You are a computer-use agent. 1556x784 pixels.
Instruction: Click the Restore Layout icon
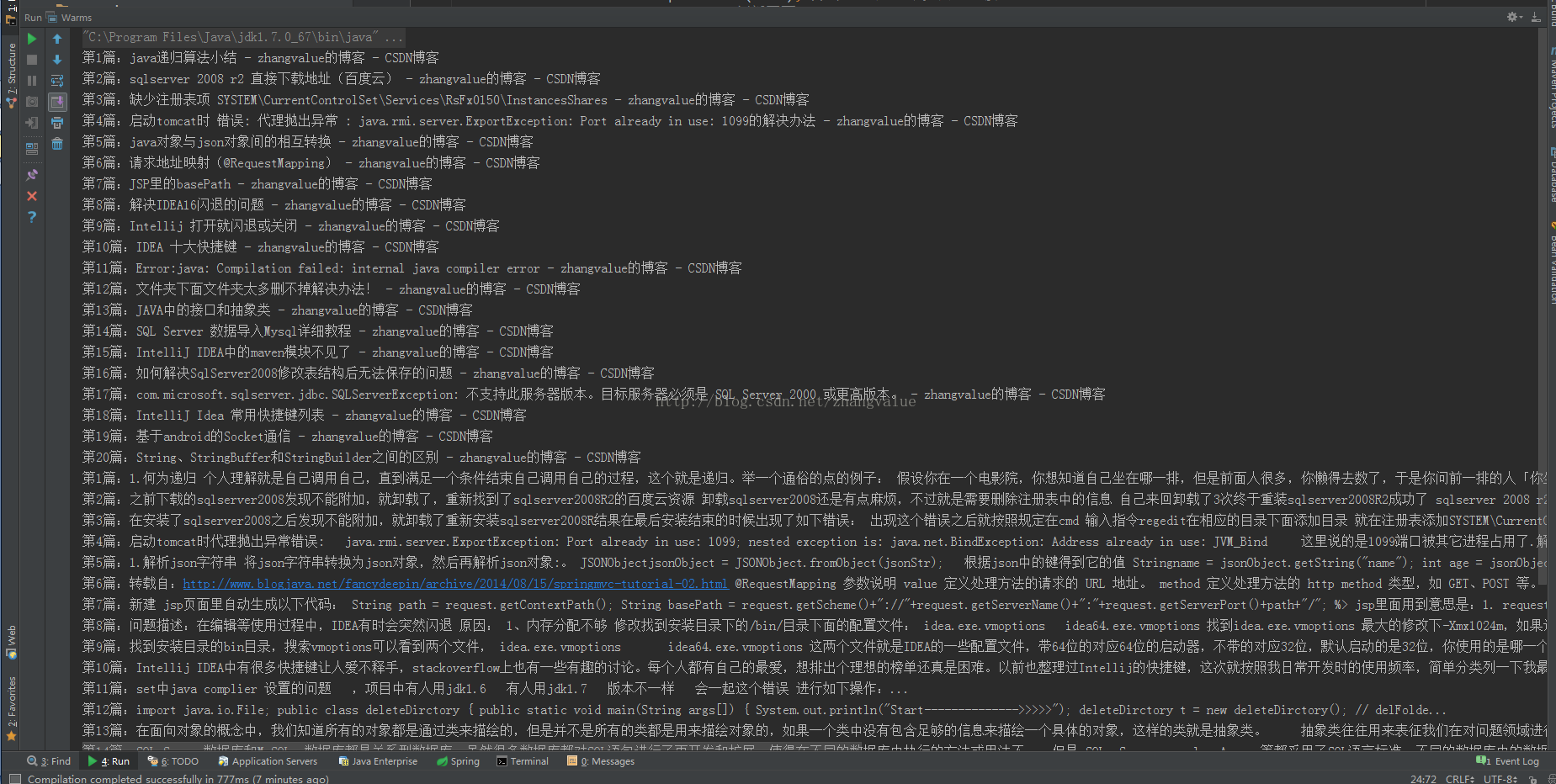(x=32, y=148)
